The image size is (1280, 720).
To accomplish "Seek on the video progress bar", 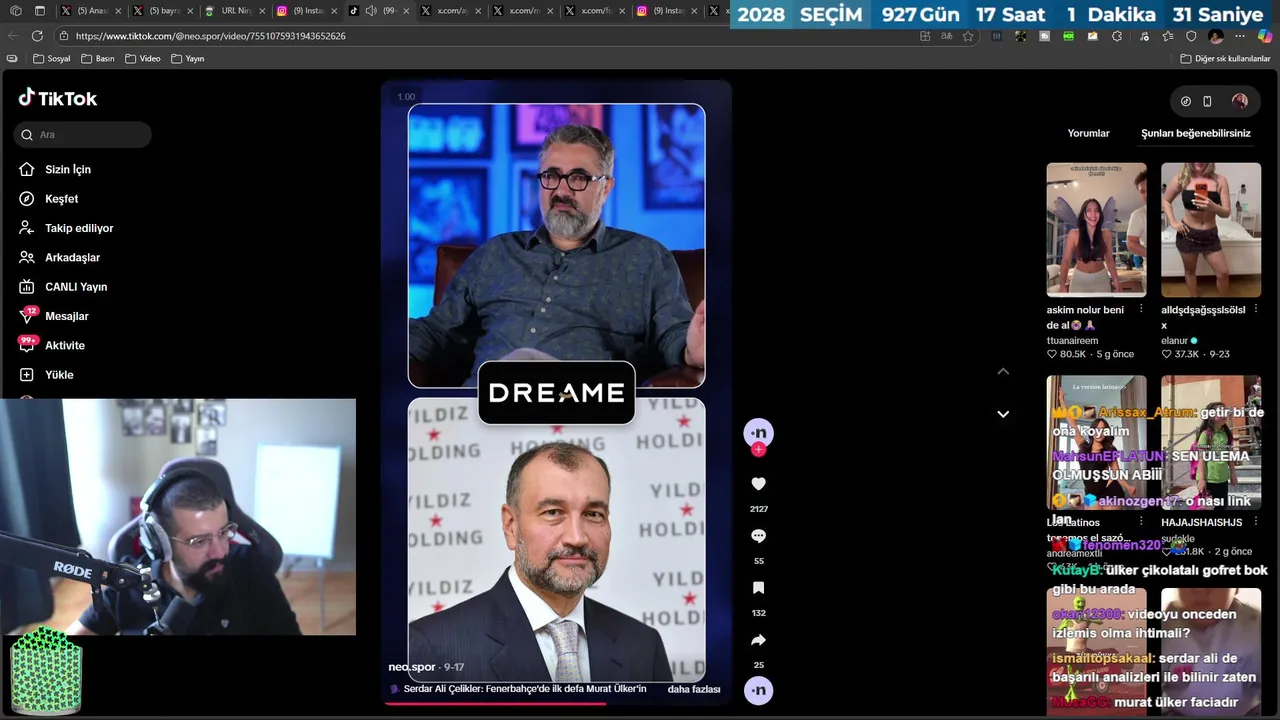I will click(x=556, y=703).
